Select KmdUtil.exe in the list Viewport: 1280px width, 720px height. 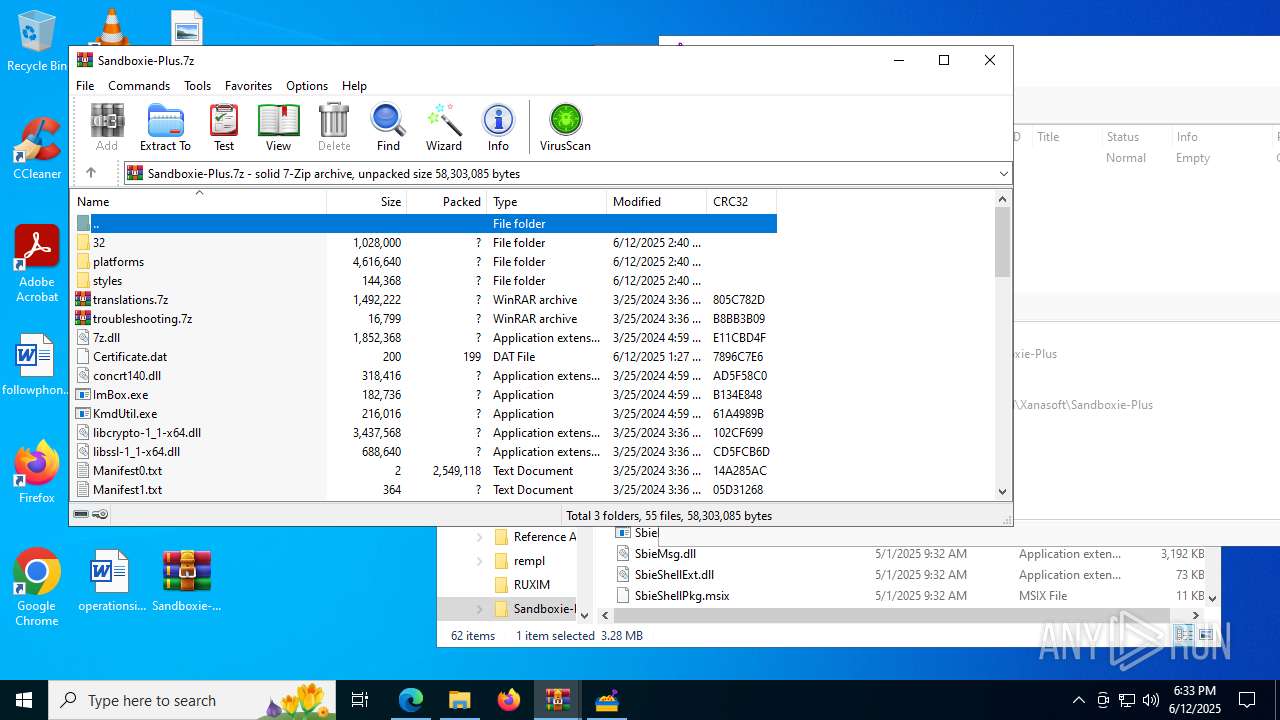pyautogui.click(x=424, y=414)
